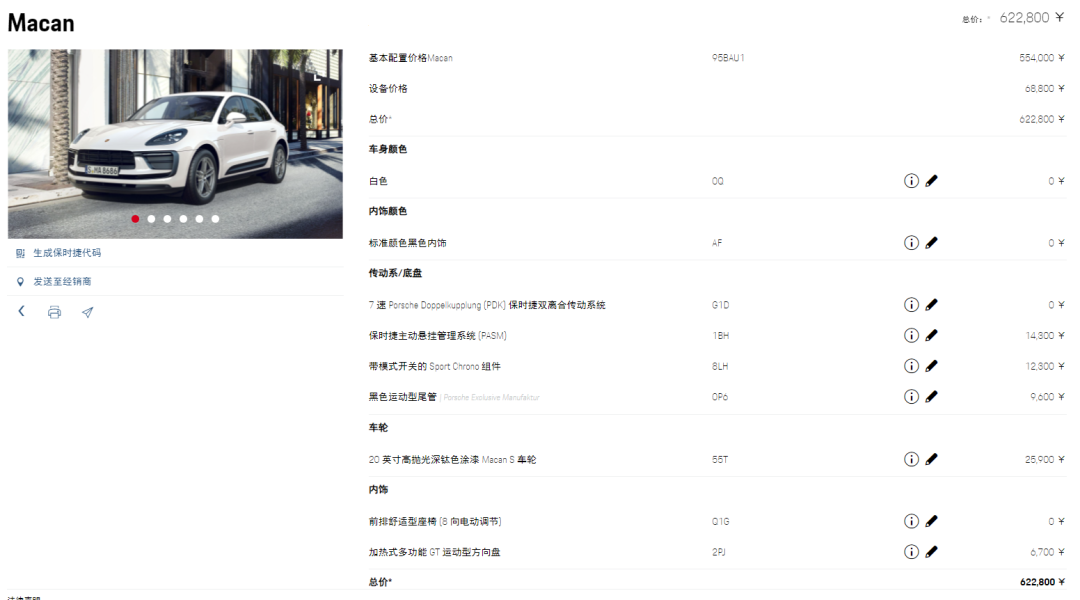Go back using the left chevron icon
1080x600 pixels.
click(21, 311)
